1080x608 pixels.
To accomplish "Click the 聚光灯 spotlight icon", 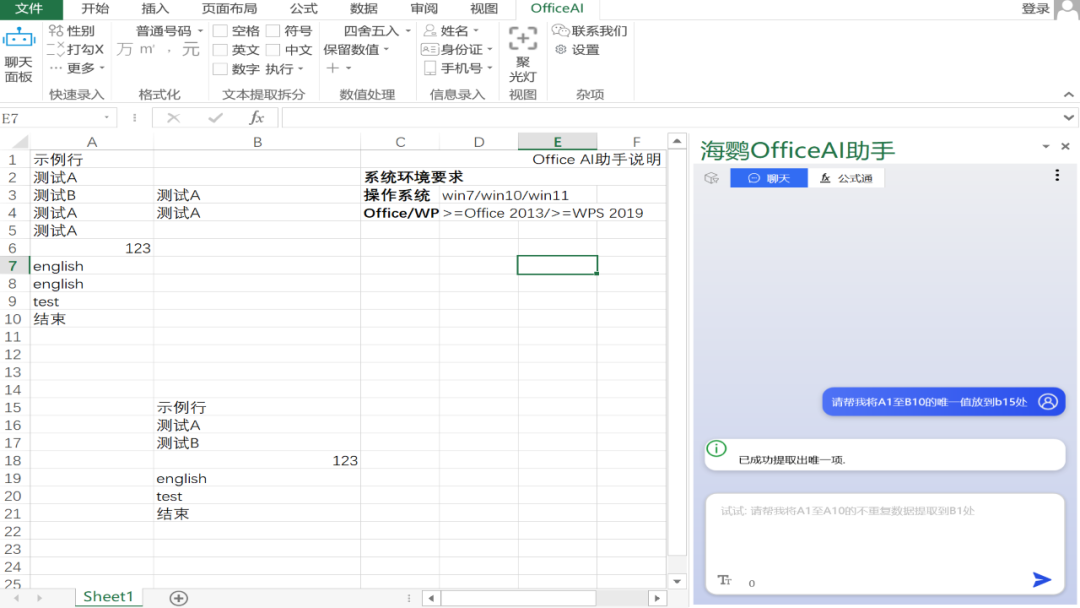I will pos(523,41).
